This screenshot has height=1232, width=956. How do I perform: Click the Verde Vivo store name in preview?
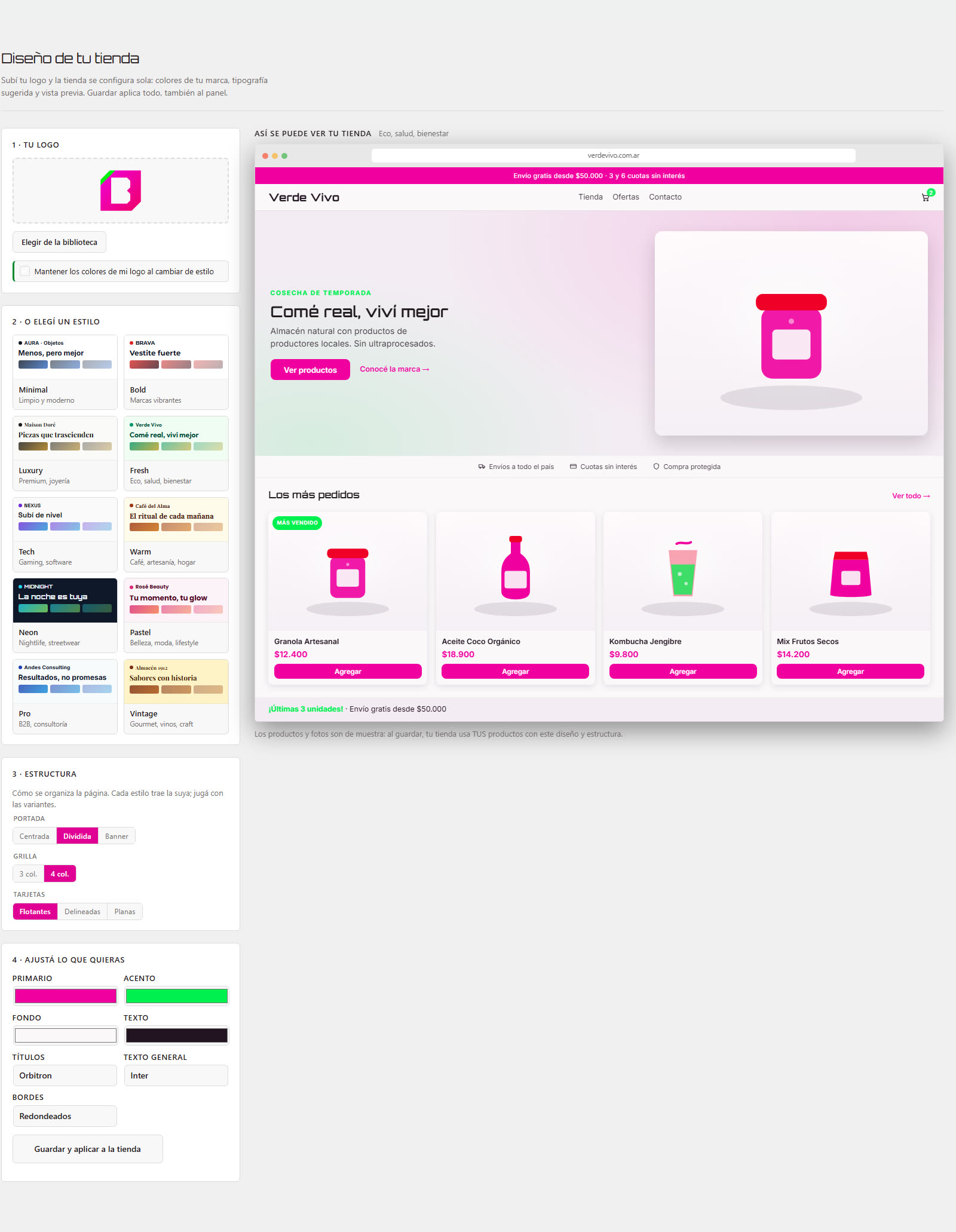304,197
